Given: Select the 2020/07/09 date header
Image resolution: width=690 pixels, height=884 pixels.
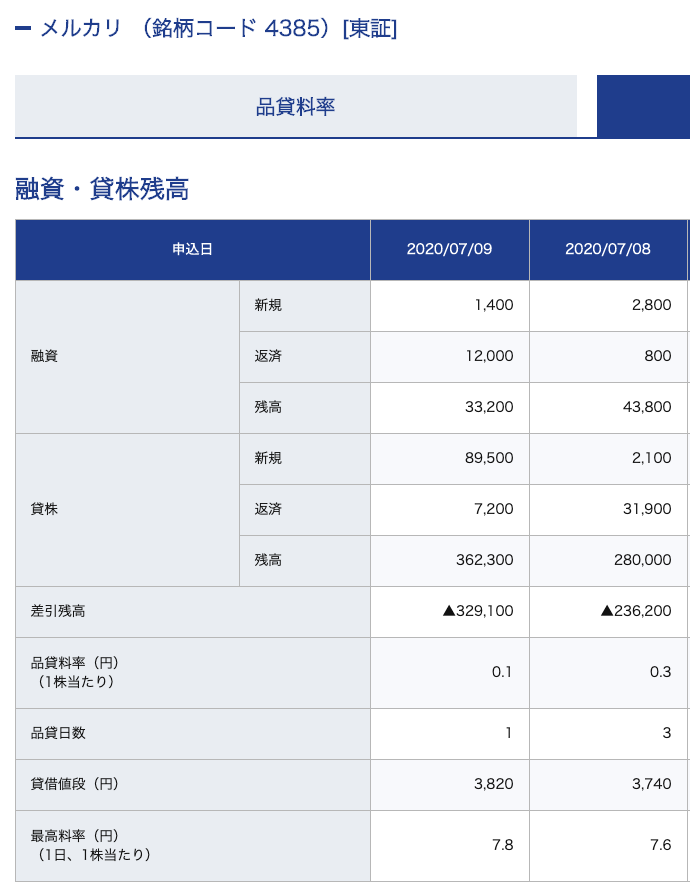Looking at the screenshot, I should [450, 249].
